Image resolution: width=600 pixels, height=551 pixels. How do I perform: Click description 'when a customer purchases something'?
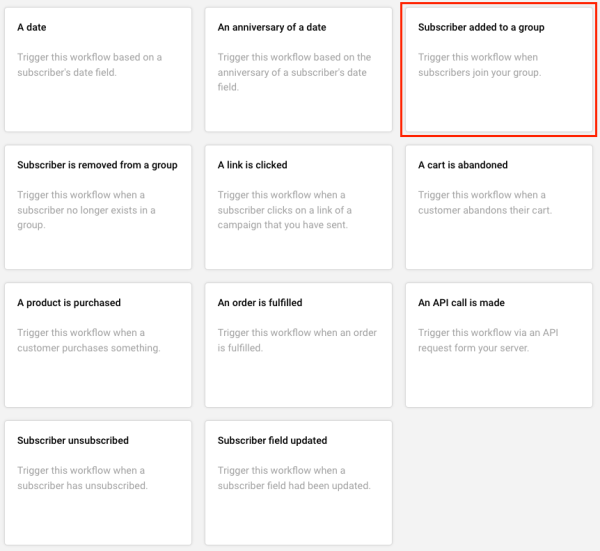[88, 341]
